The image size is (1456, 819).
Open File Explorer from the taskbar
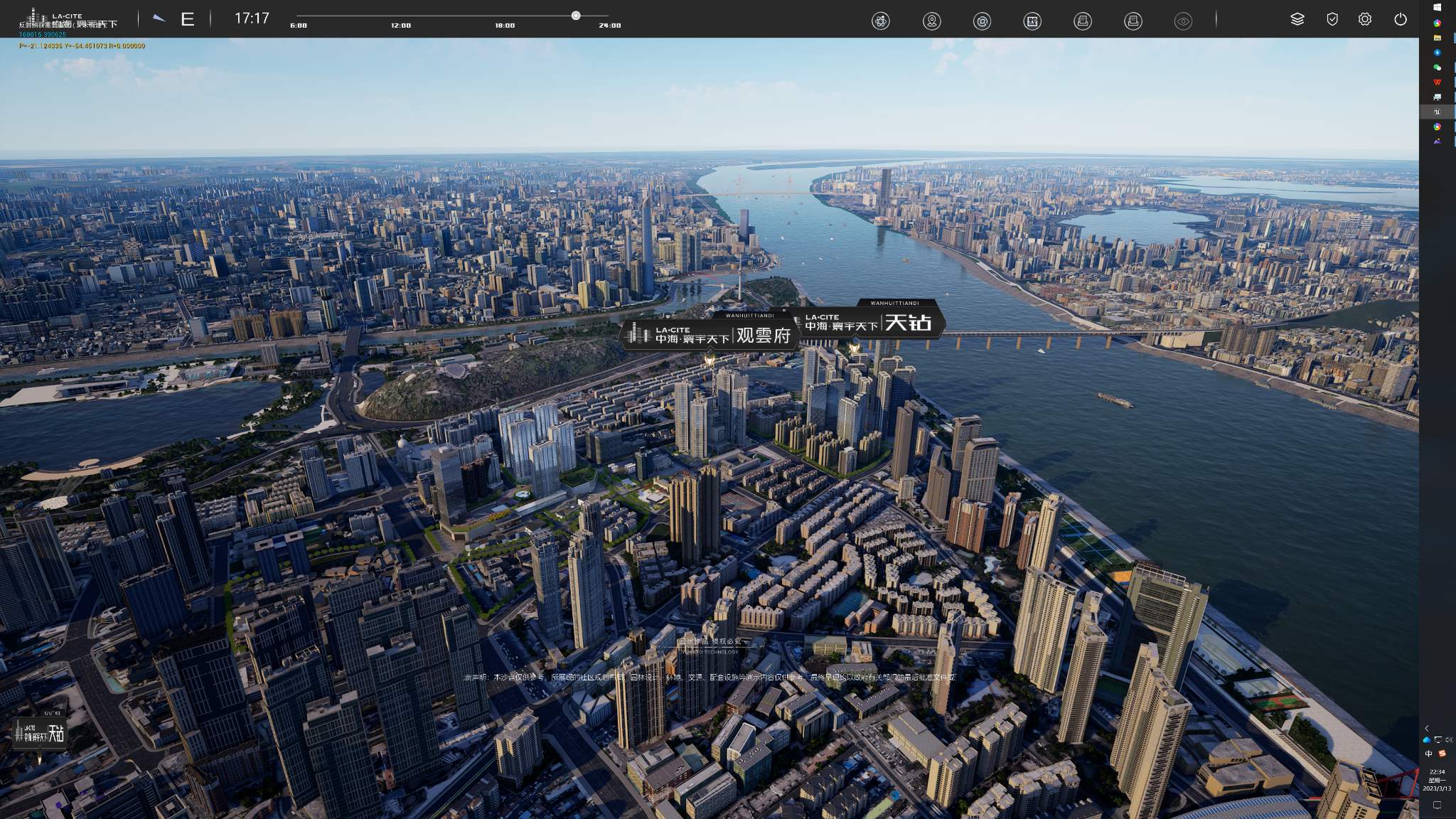(1437, 38)
